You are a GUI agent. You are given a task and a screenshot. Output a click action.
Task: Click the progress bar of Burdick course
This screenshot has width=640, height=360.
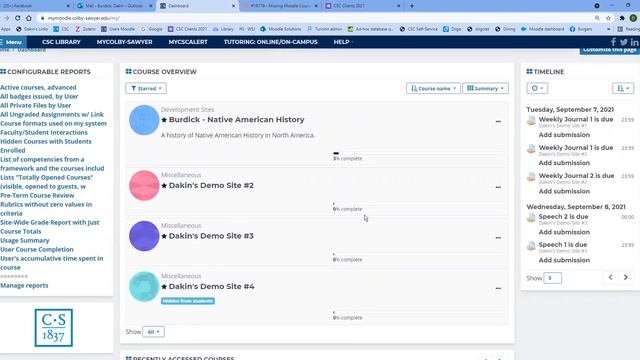[418, 153]
